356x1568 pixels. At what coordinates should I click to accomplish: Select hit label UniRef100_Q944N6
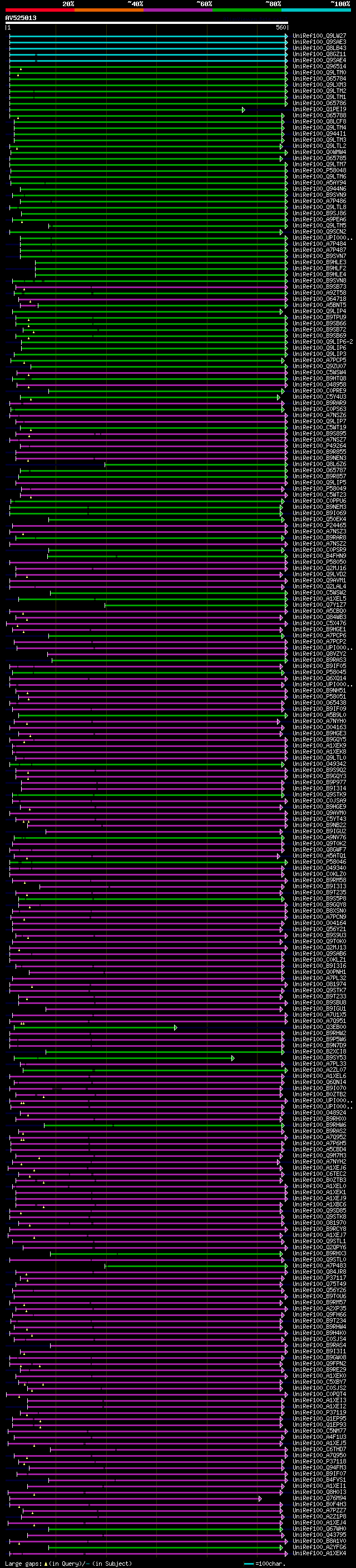(319, 189)
